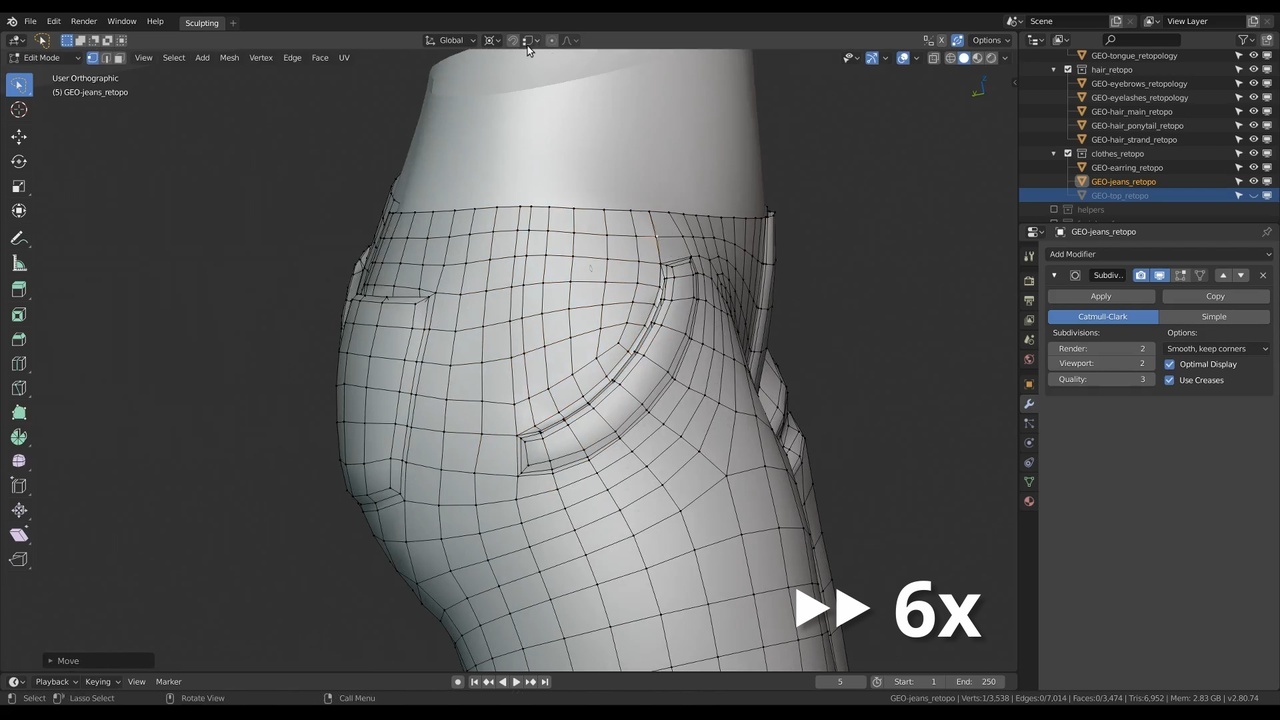Screen dimensions: 1280x720
Task: Open the Edit Mode selector dropdown
Action: click(45, 58)
